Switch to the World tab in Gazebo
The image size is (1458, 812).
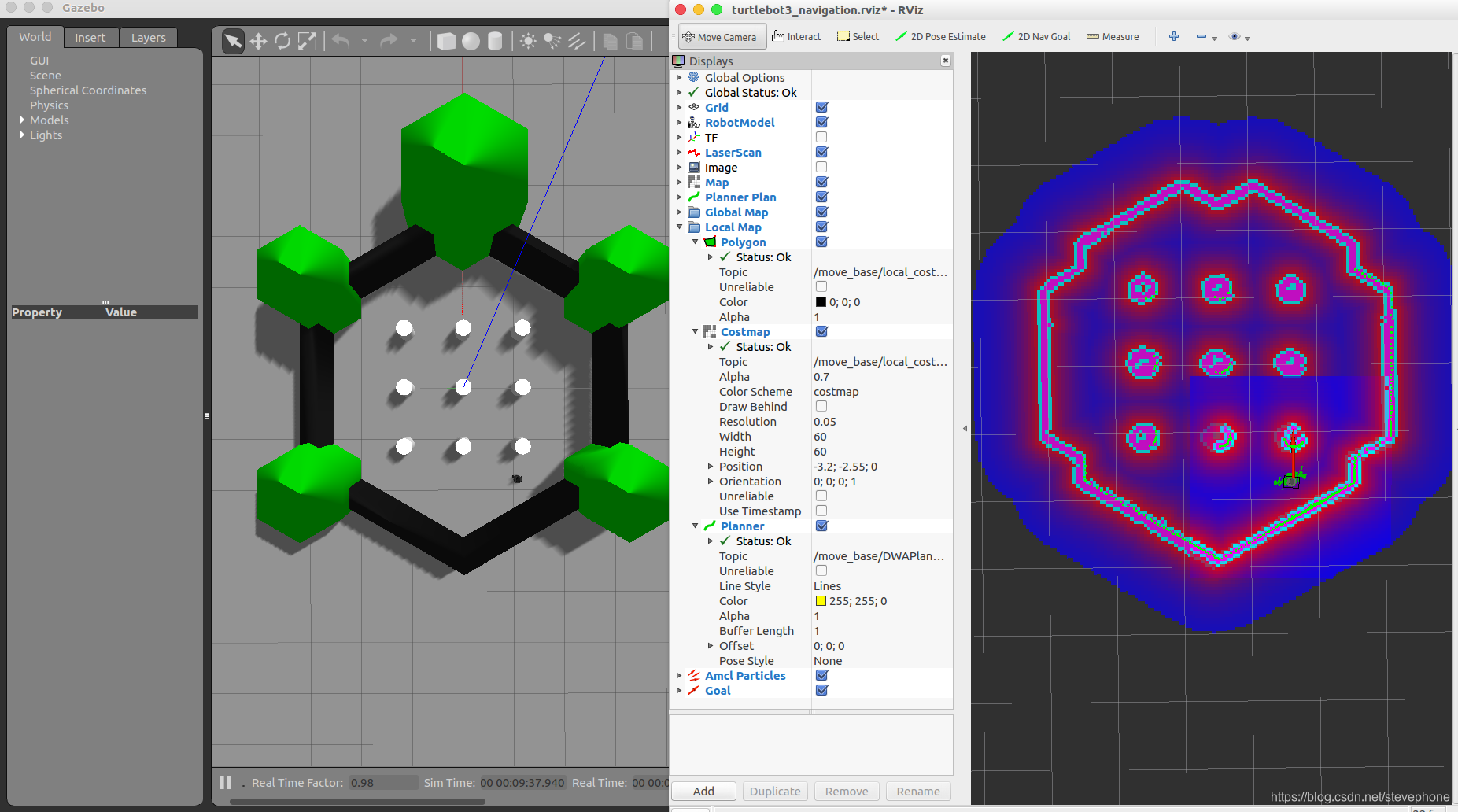click(35, 37)
